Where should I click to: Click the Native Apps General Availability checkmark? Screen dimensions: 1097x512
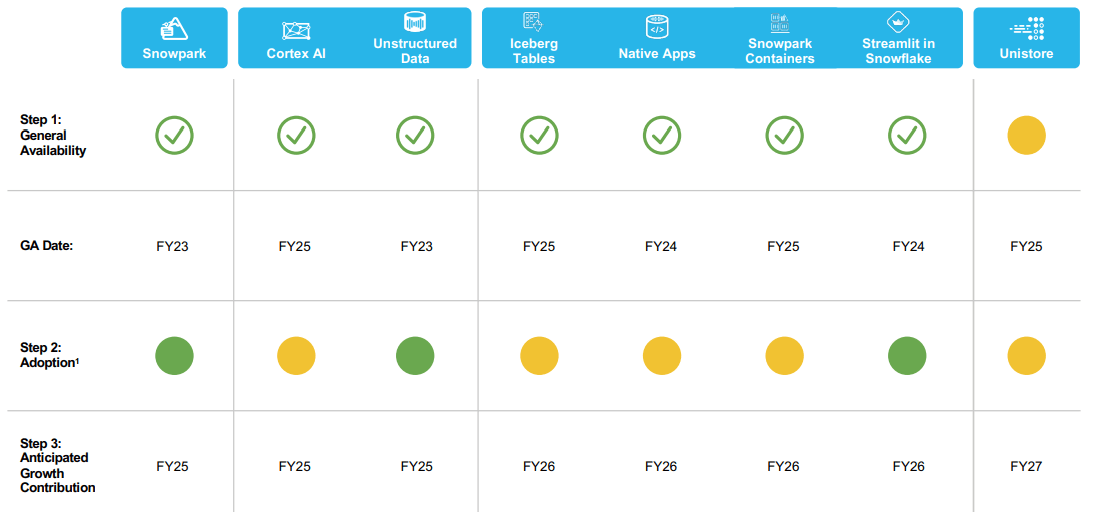pos(660,135)
